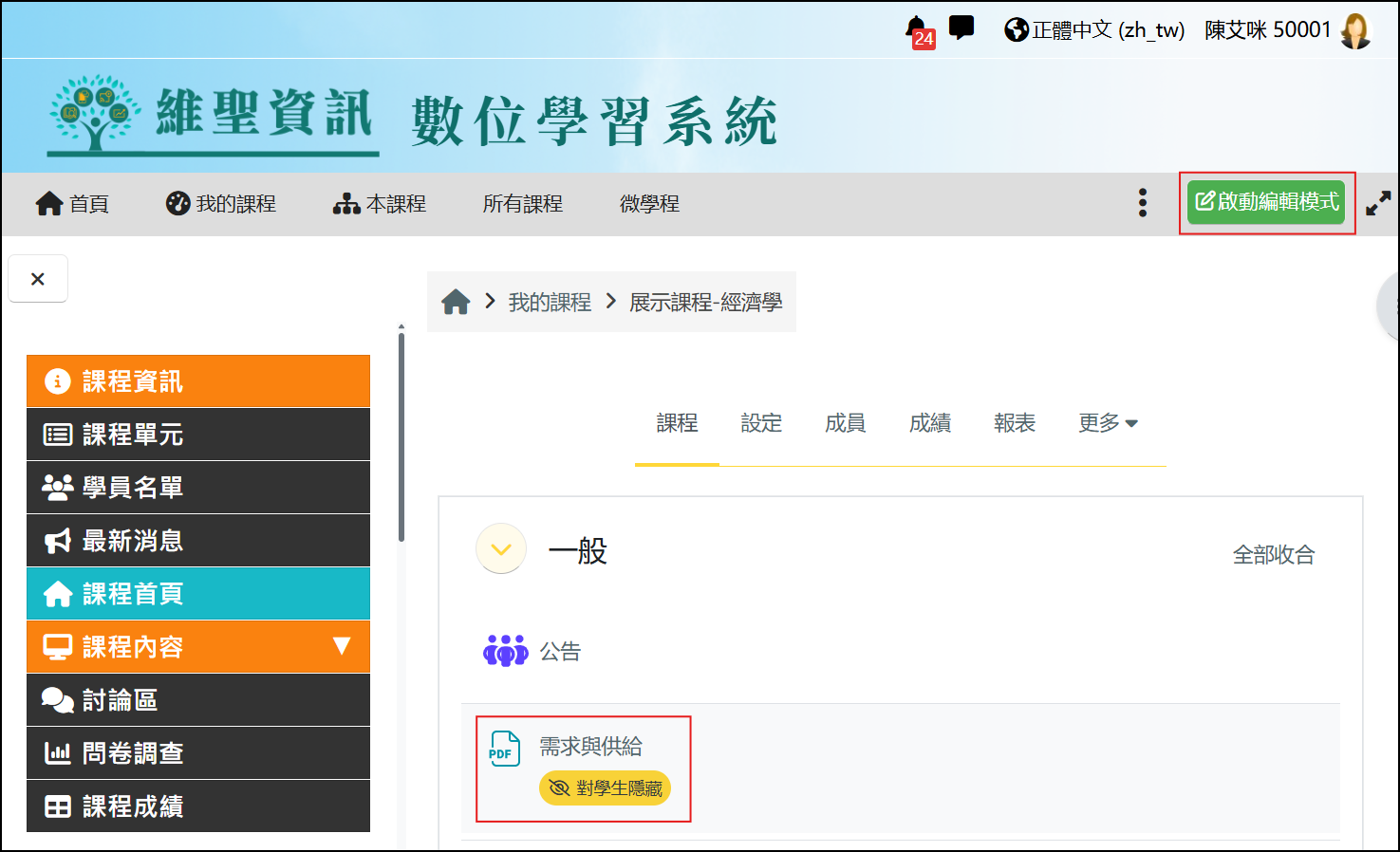Screen dimensions: 1400x852
Task: Open 課程單元 in the sidebar
Action: tap(198, 435)
